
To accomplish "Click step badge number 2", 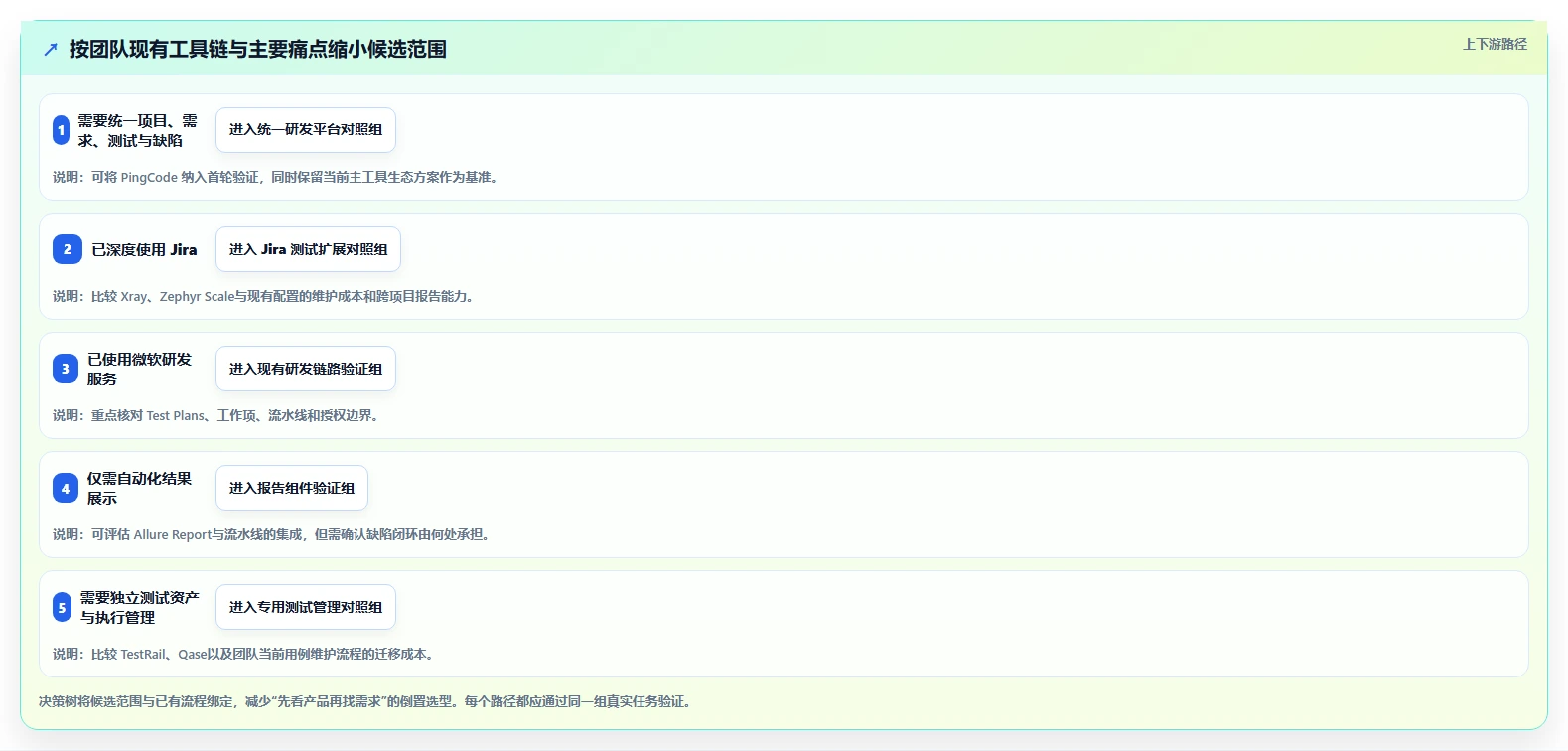I will (x=68, y=249).
